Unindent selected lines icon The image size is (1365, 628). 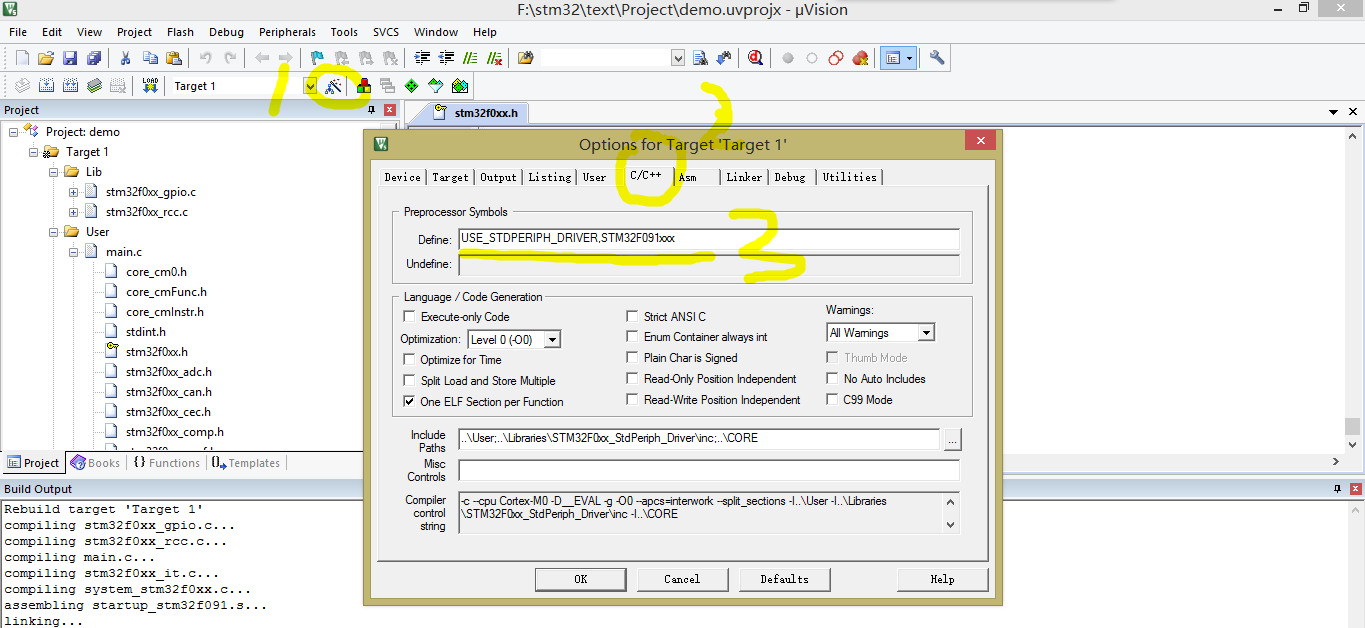point(446,58)
